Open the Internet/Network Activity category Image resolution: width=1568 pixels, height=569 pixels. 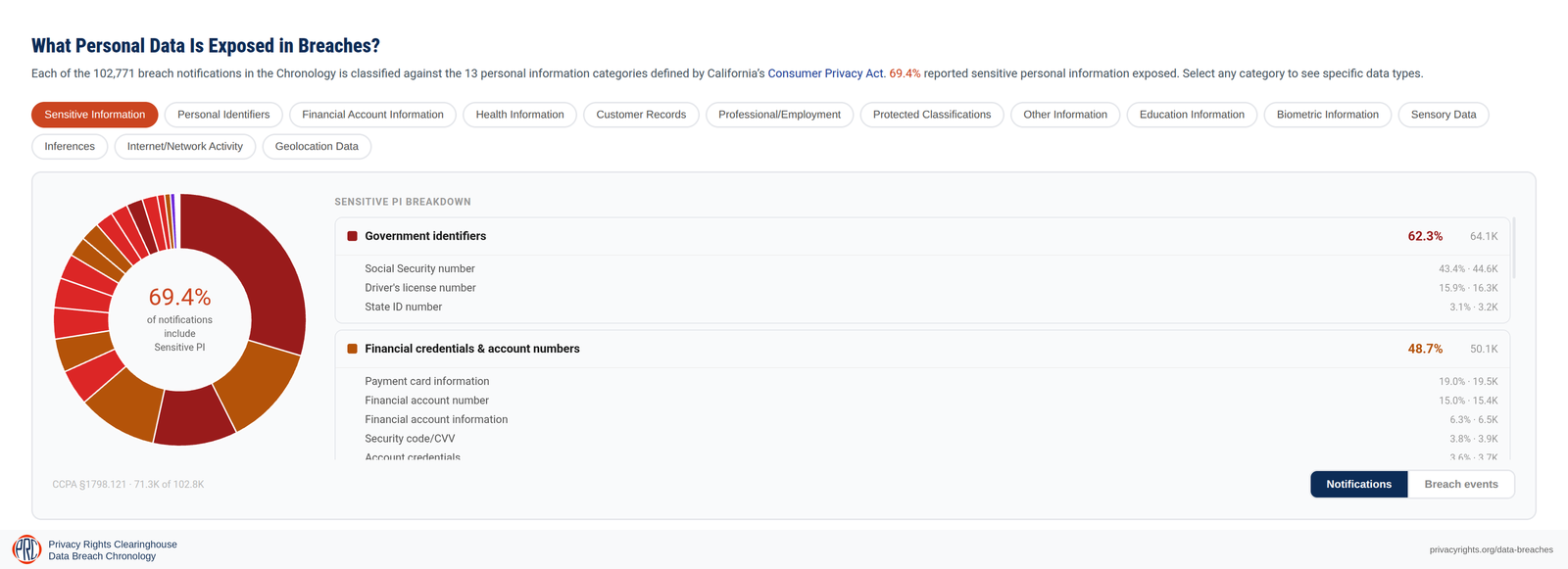pyautogui.click(x=185, y=147)
